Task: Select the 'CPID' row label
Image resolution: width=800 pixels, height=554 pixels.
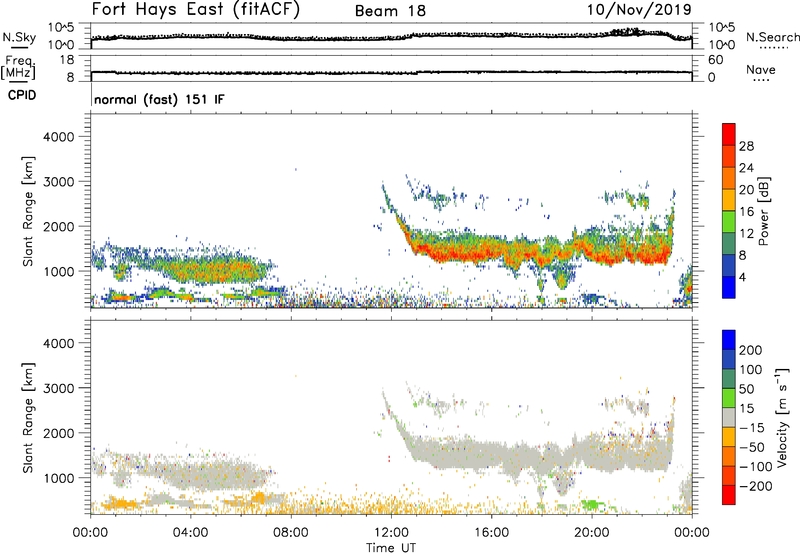Action: 22,95
